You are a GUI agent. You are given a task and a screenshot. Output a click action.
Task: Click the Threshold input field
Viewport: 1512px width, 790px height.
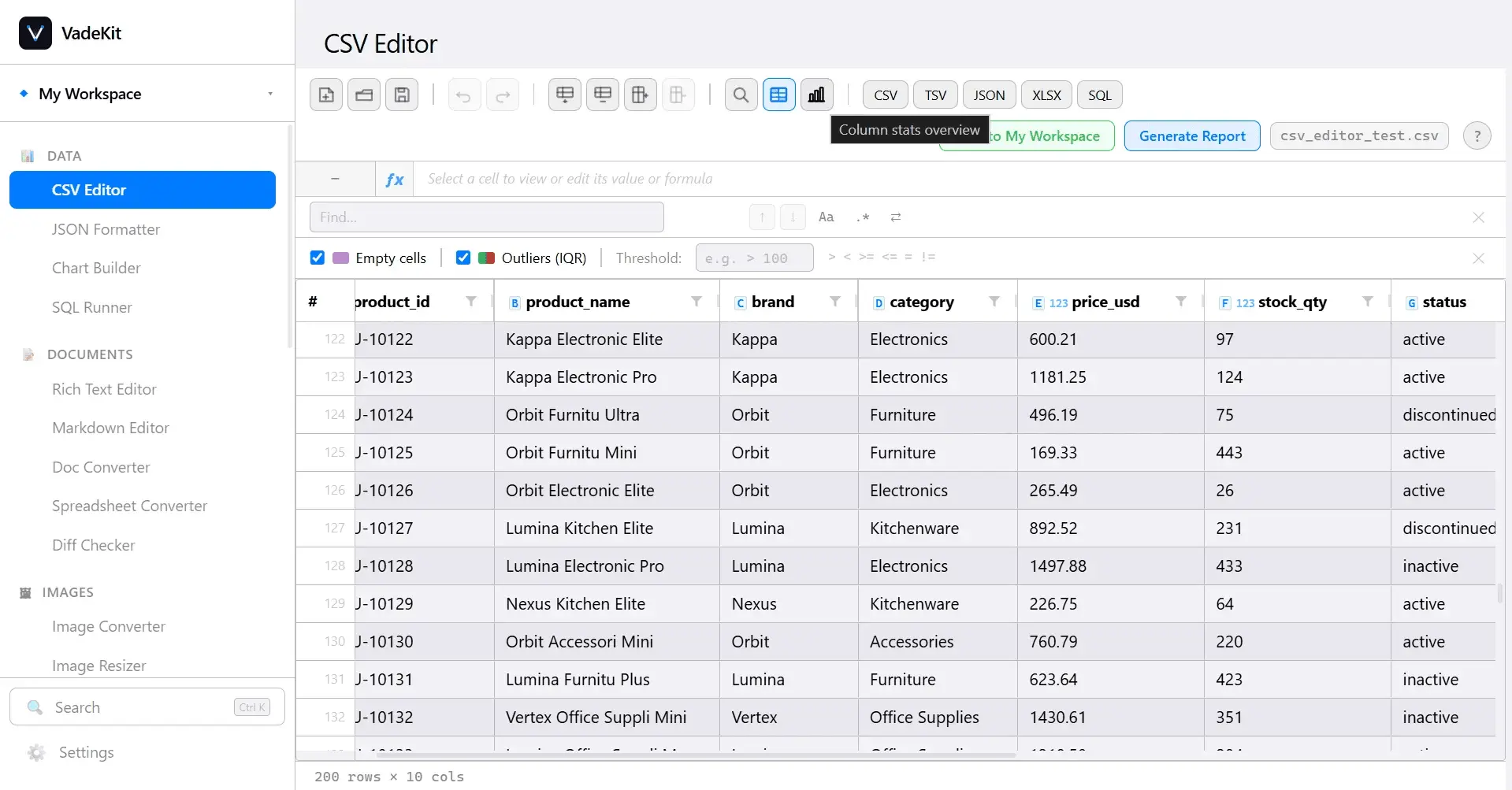click(x=754, y=258)
